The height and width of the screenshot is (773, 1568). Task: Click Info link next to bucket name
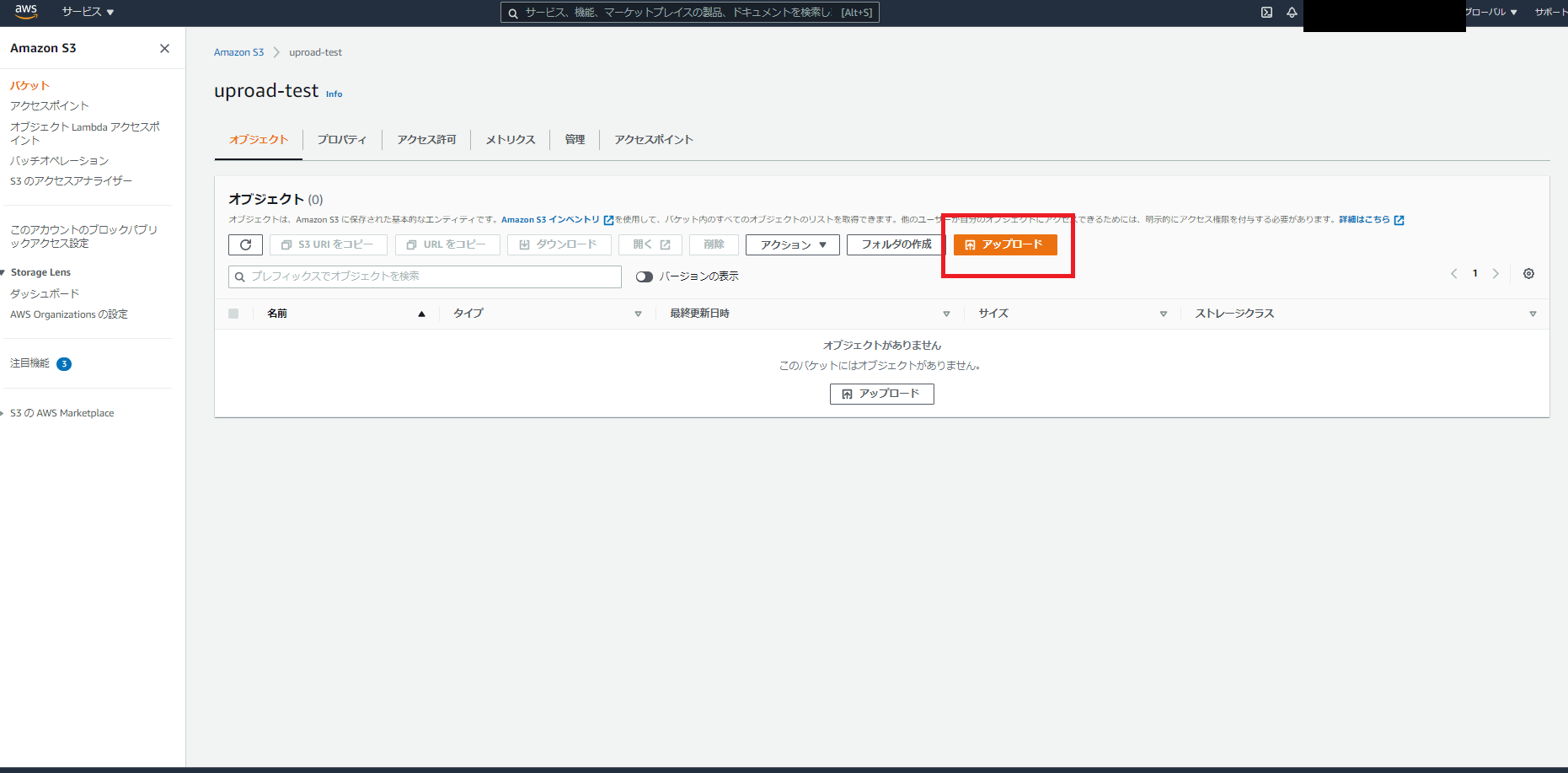click(334, 94)
